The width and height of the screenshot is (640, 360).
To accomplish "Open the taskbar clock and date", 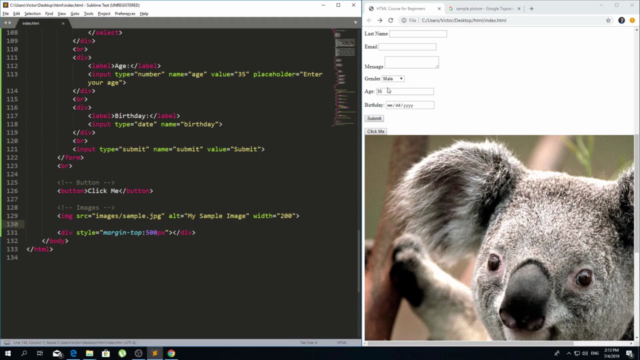I will pos(611,353).
